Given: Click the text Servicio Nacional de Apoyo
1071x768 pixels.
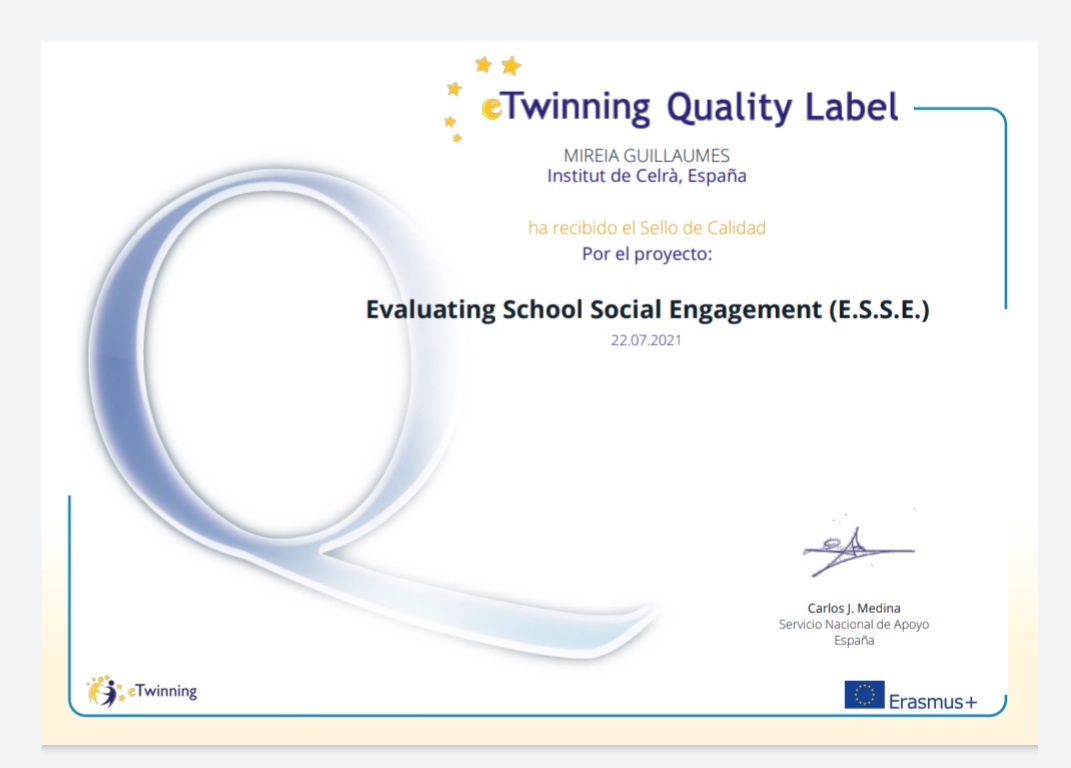Looking at the screenshot, I should 854,625.
